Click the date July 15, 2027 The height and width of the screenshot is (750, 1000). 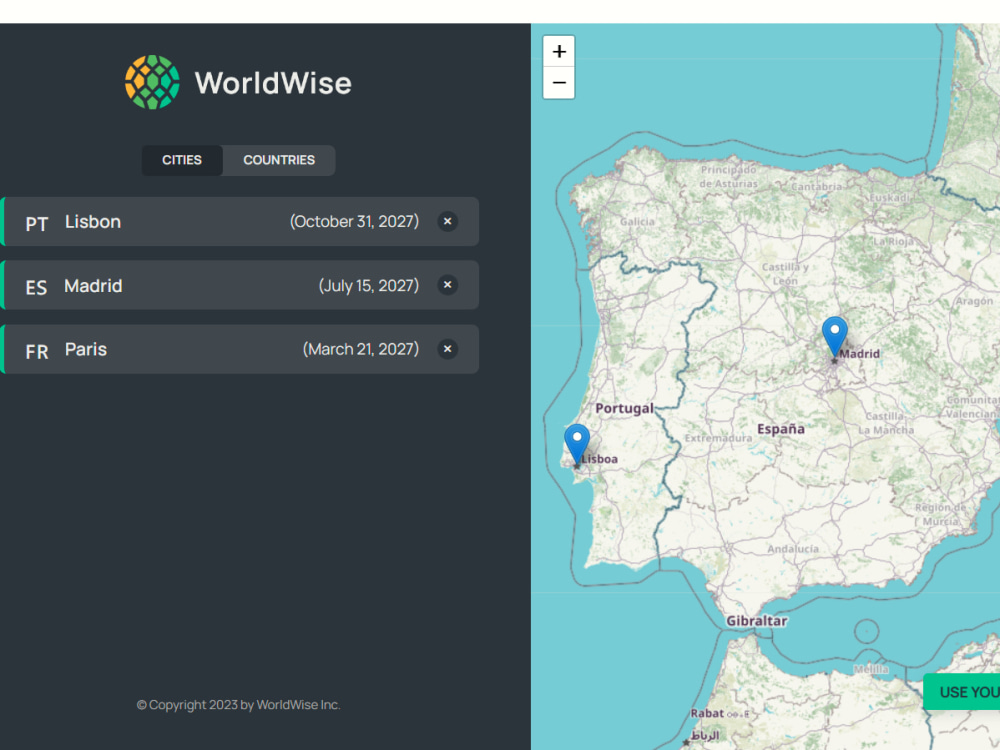click(x=369, y=285)
